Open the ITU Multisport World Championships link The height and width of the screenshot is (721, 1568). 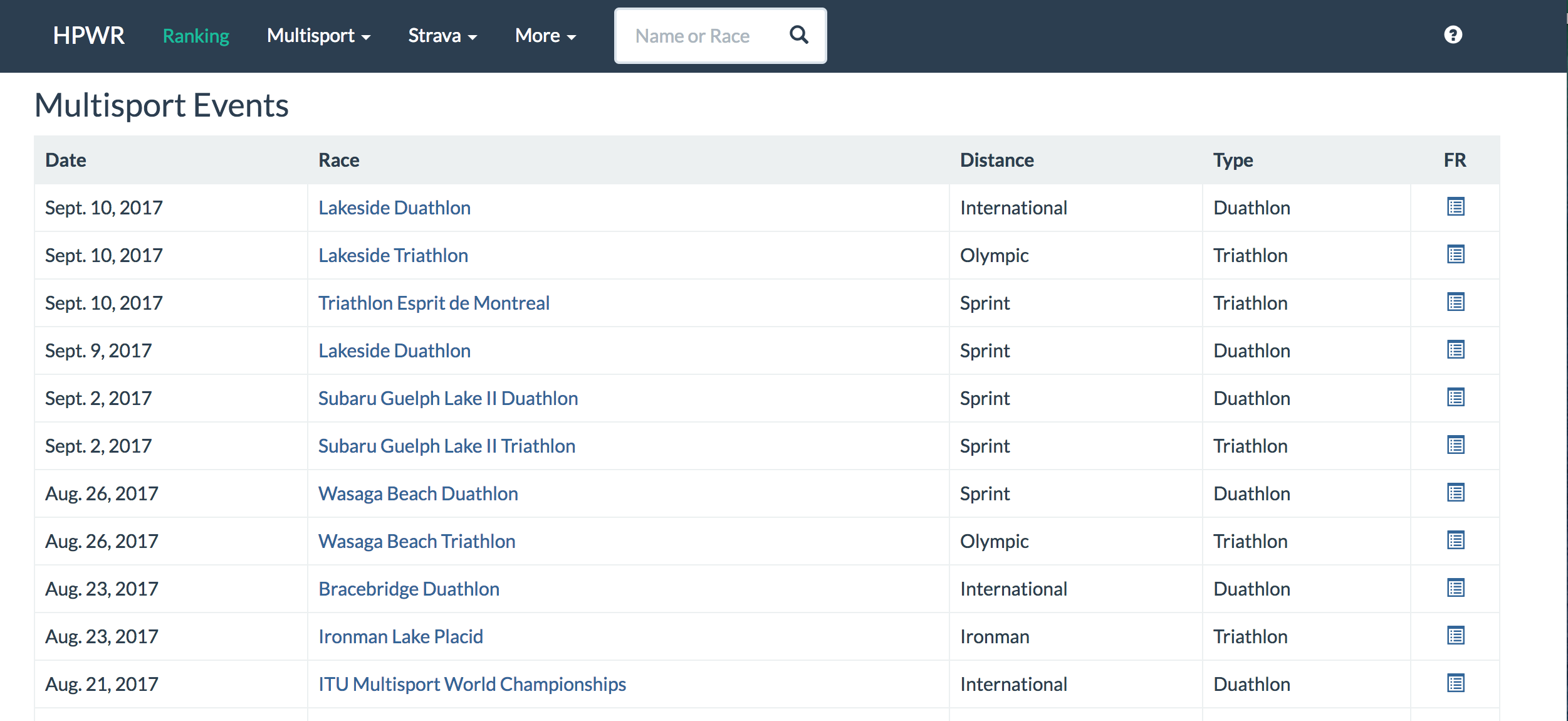coord(472,684)
